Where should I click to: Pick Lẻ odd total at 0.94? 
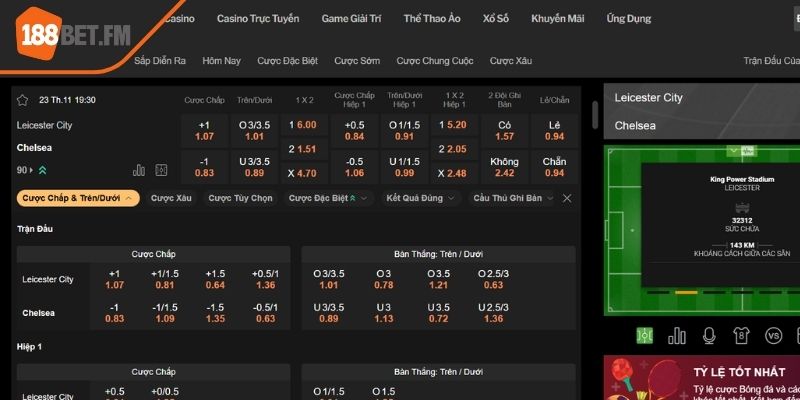click(x=555, y=131)
